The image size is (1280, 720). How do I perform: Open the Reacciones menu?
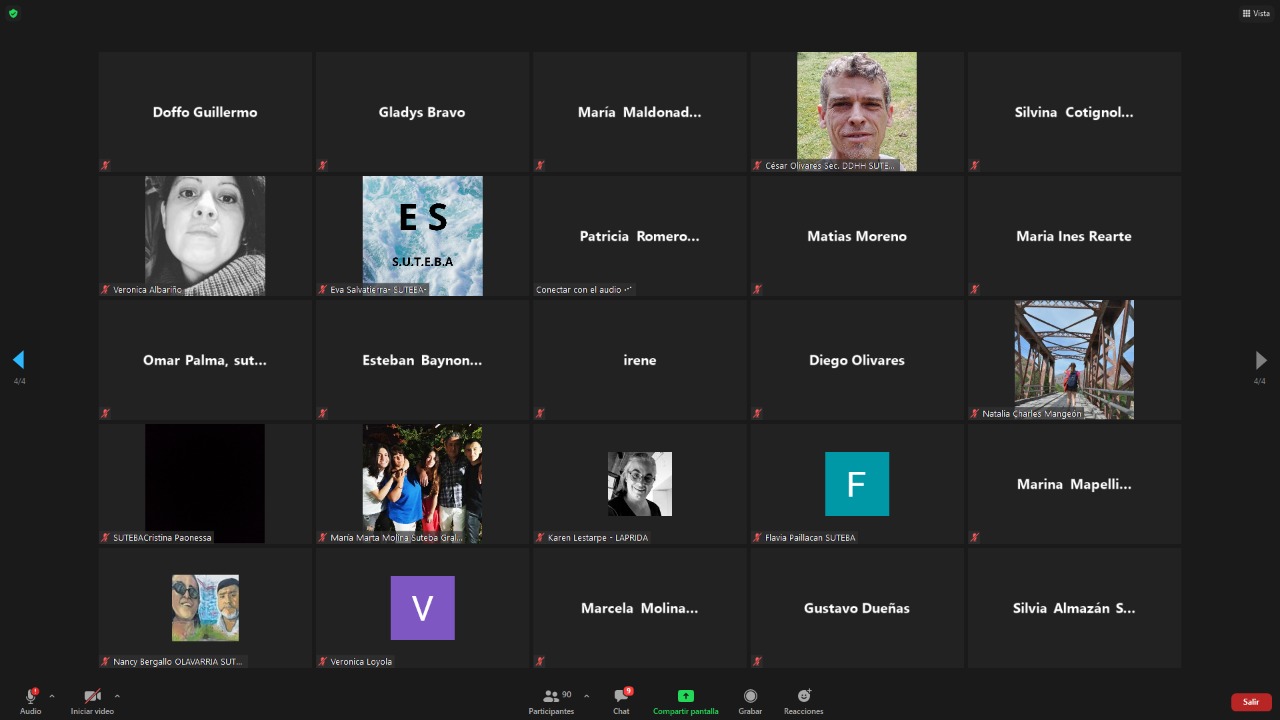pyautogui.click(x=803, y=700)
